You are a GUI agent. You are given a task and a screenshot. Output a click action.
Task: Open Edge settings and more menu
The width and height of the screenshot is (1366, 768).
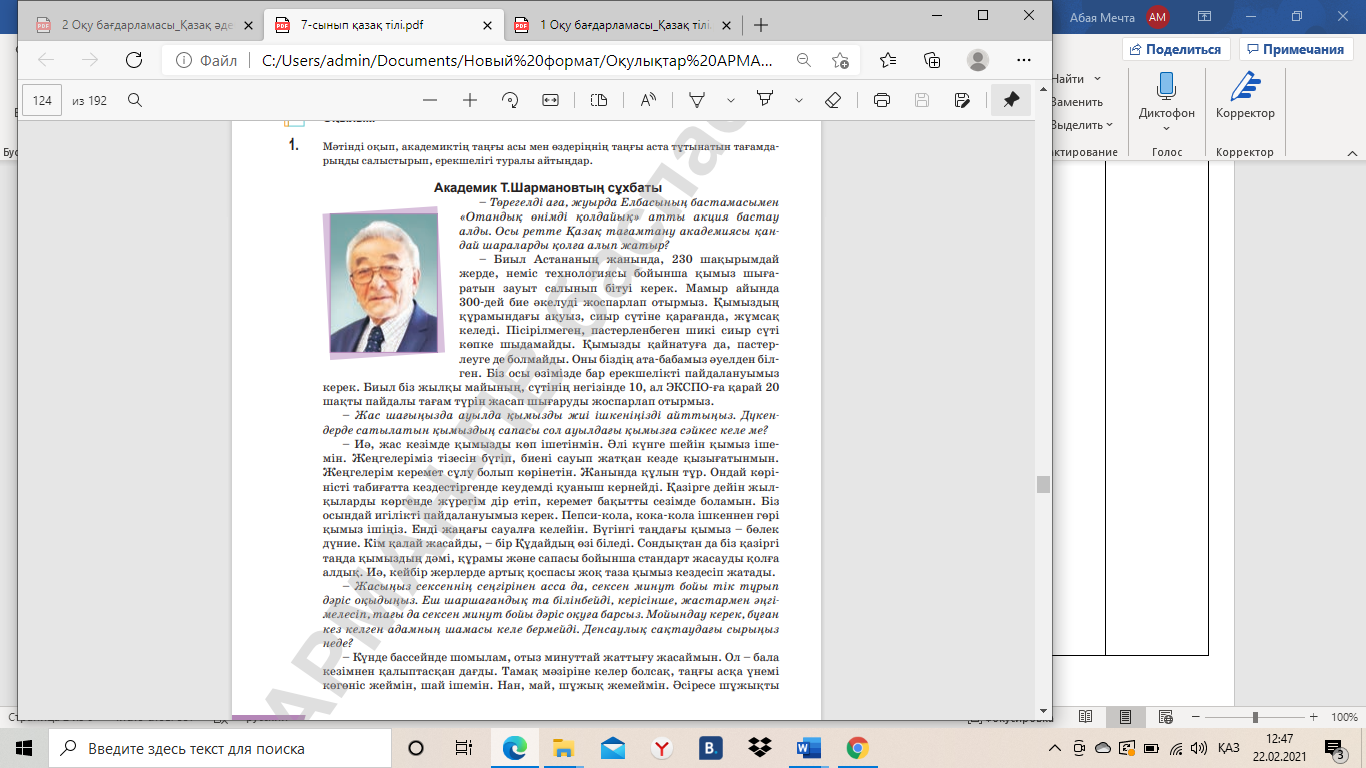(1022, 60)
